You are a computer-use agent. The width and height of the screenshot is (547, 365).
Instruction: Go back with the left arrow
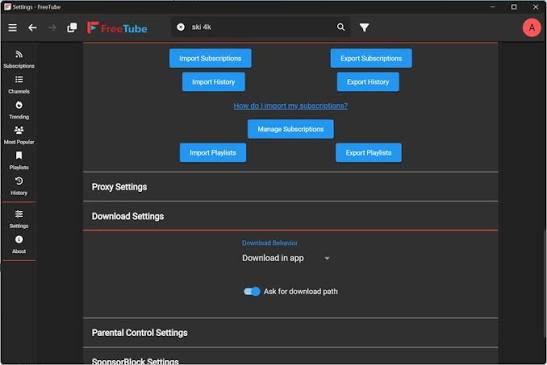coord(32,28)
